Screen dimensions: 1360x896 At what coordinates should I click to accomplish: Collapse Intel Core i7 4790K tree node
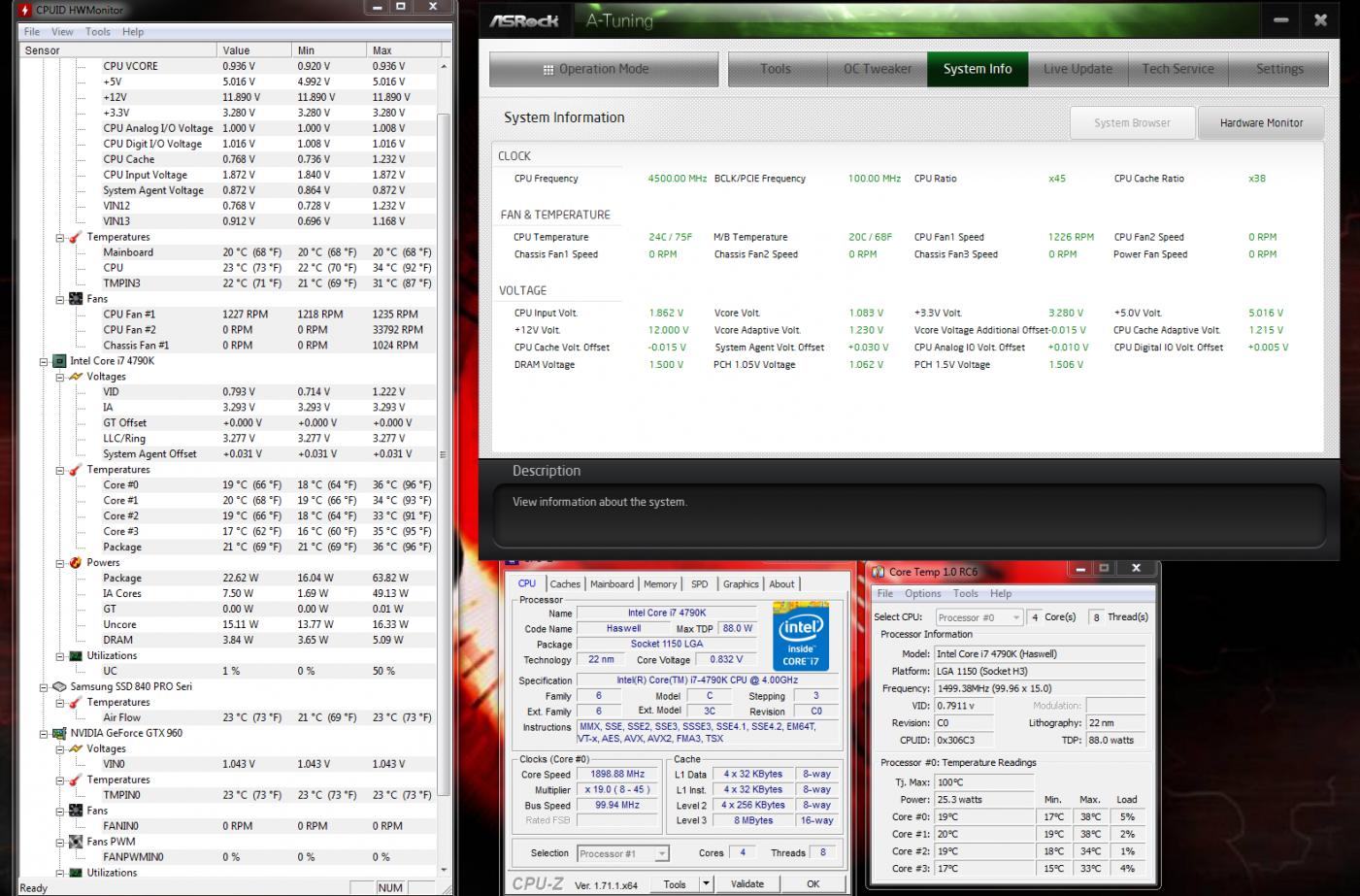click(x=44, y=361)
